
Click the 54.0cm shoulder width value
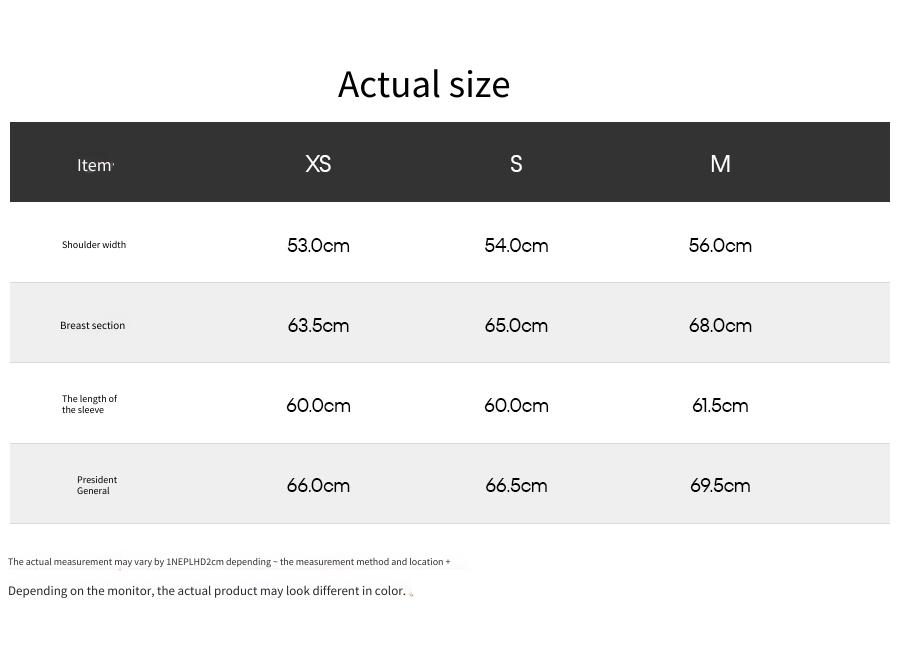516,246
